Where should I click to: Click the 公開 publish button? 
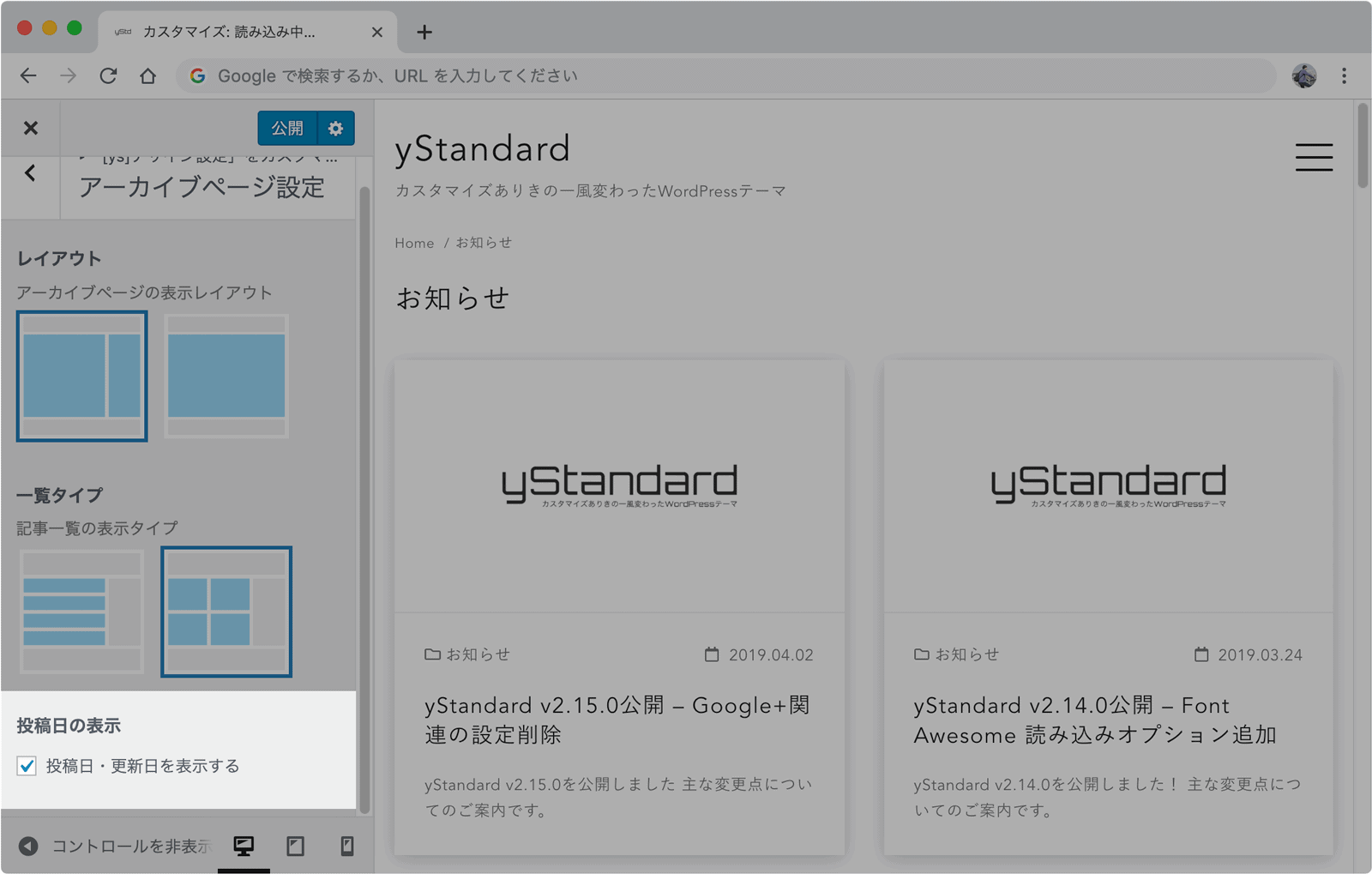click(x=287, y=128)
